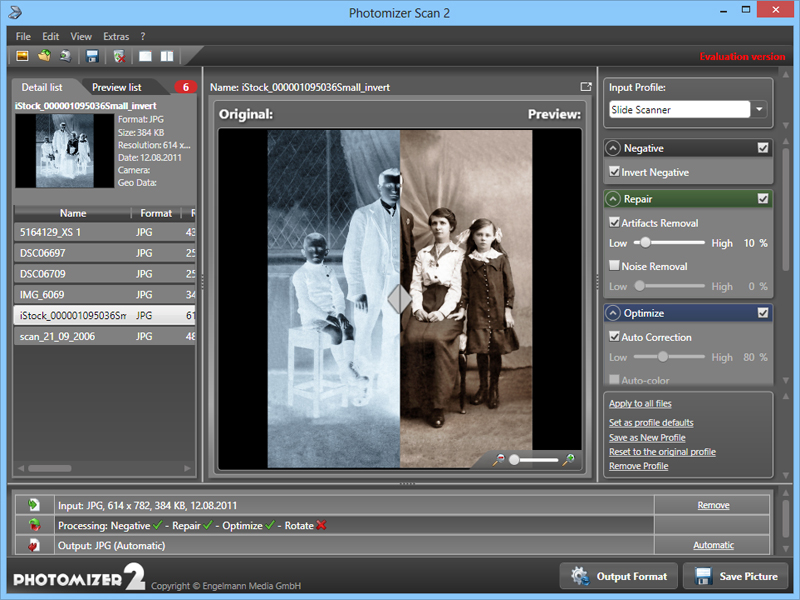Click the save disk toolbar icon
The image size is (800, 600).
(x=92, y=56)
